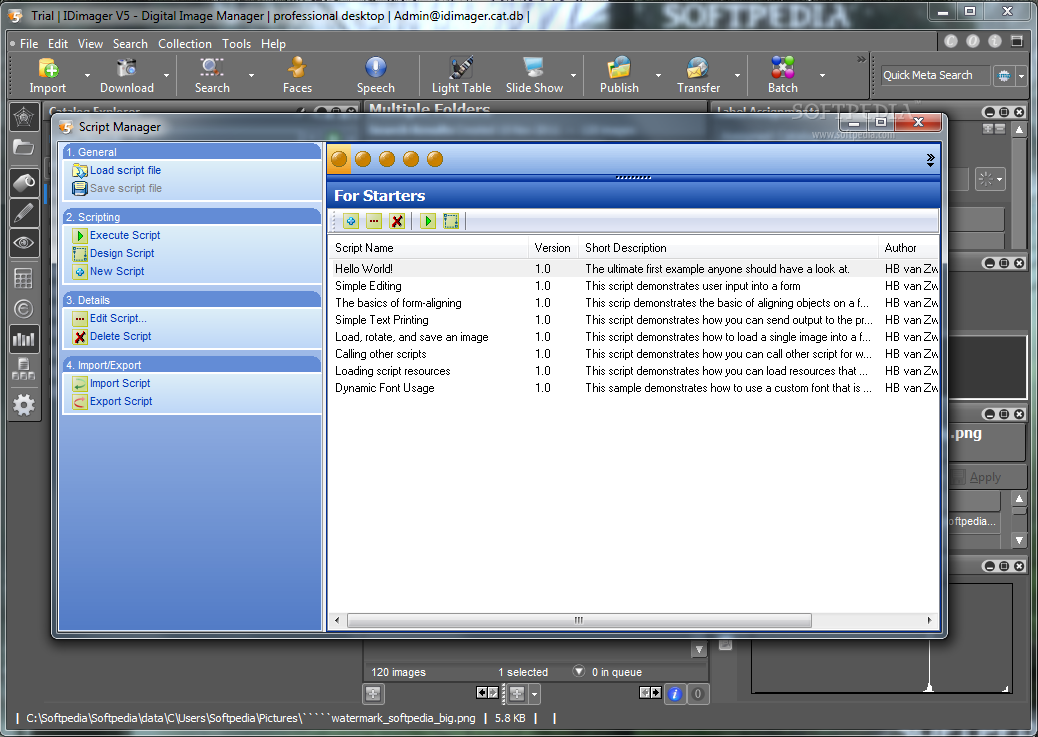The height and width of the screenshot is (737, 1038).
Task: Click the add script icon in For Starters toolbar
Action: pos(351,221)
